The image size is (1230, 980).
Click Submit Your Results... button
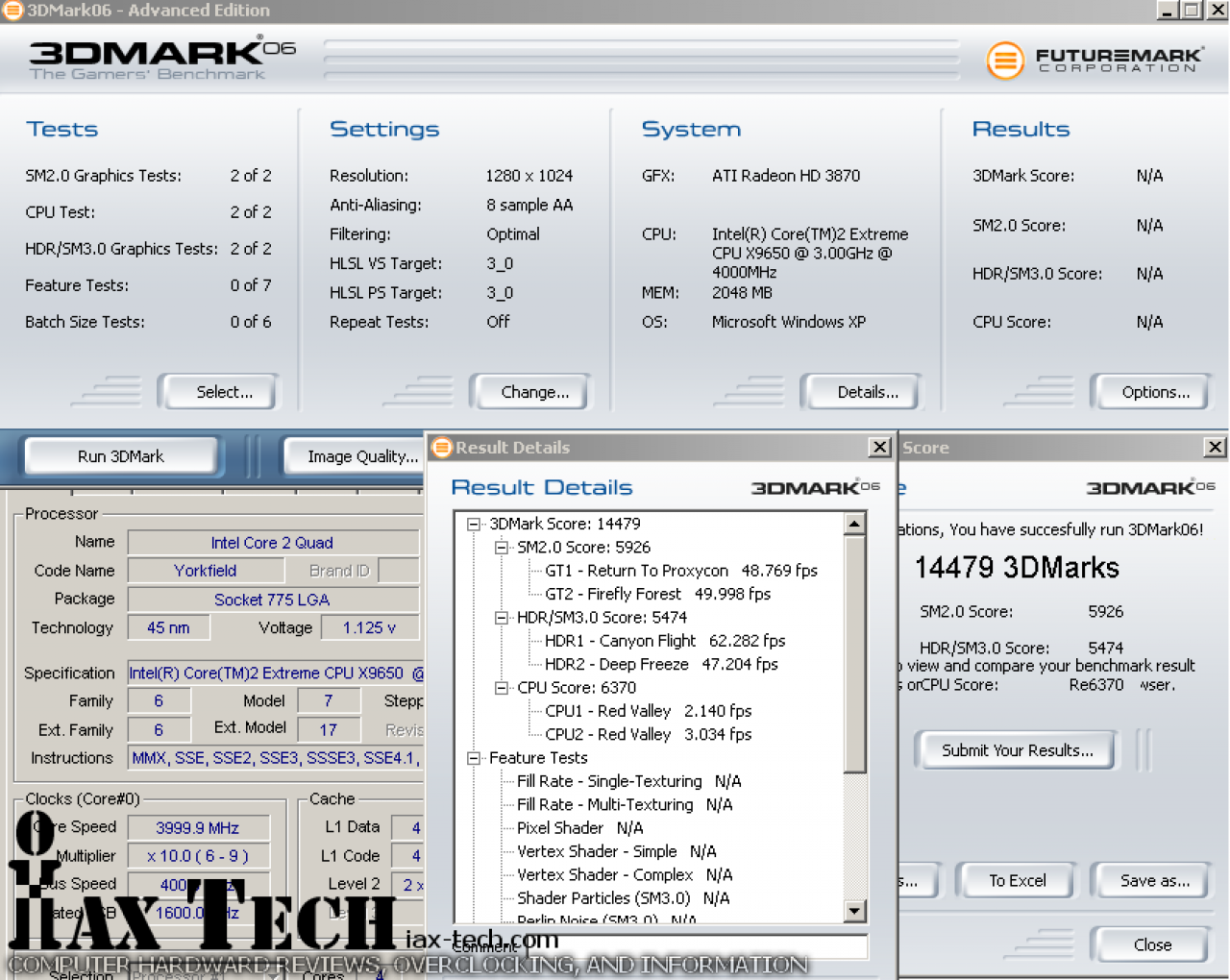(x=1017, y=750)
